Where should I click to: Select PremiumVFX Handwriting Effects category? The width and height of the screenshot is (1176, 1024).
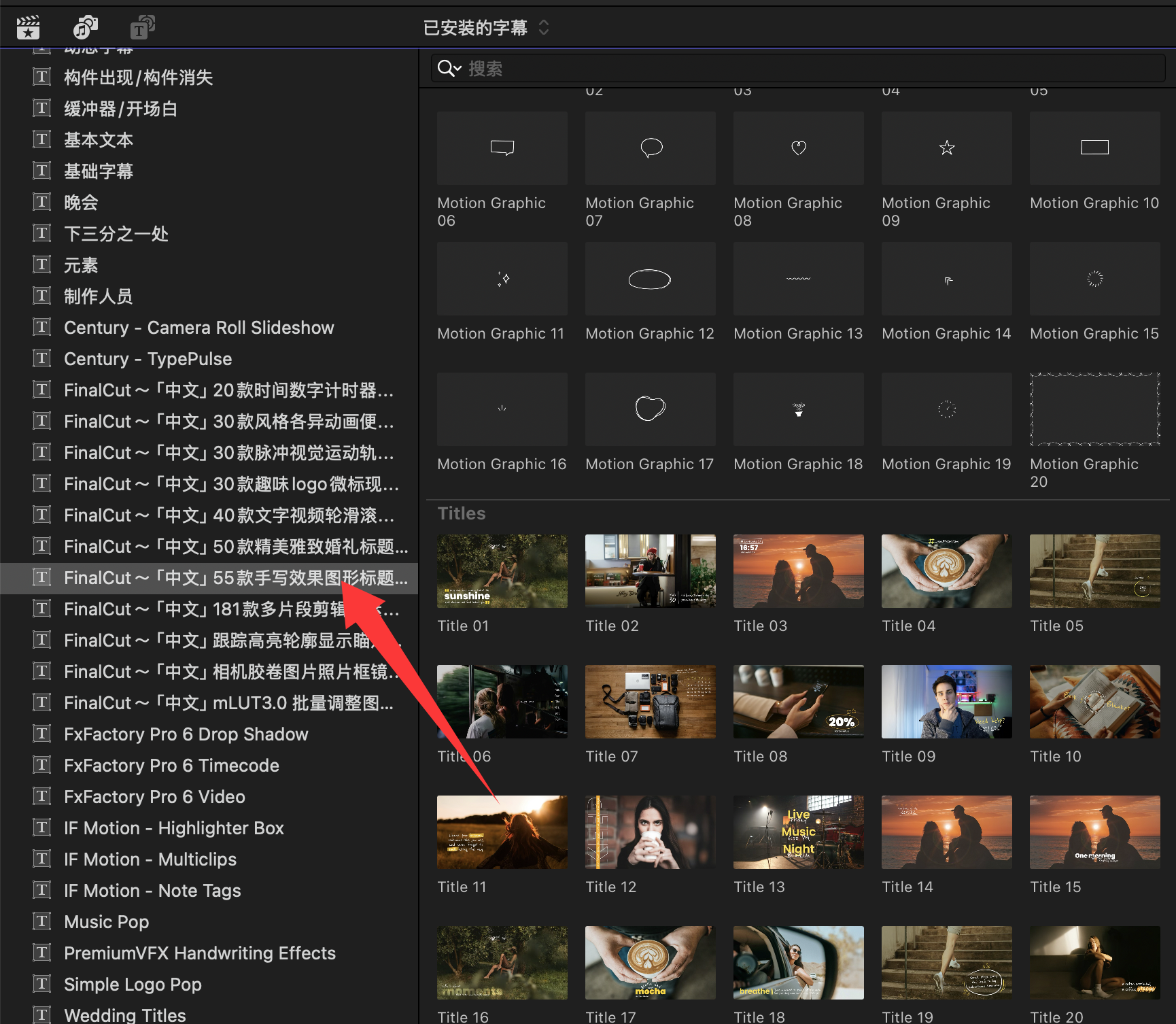point(199,953)
